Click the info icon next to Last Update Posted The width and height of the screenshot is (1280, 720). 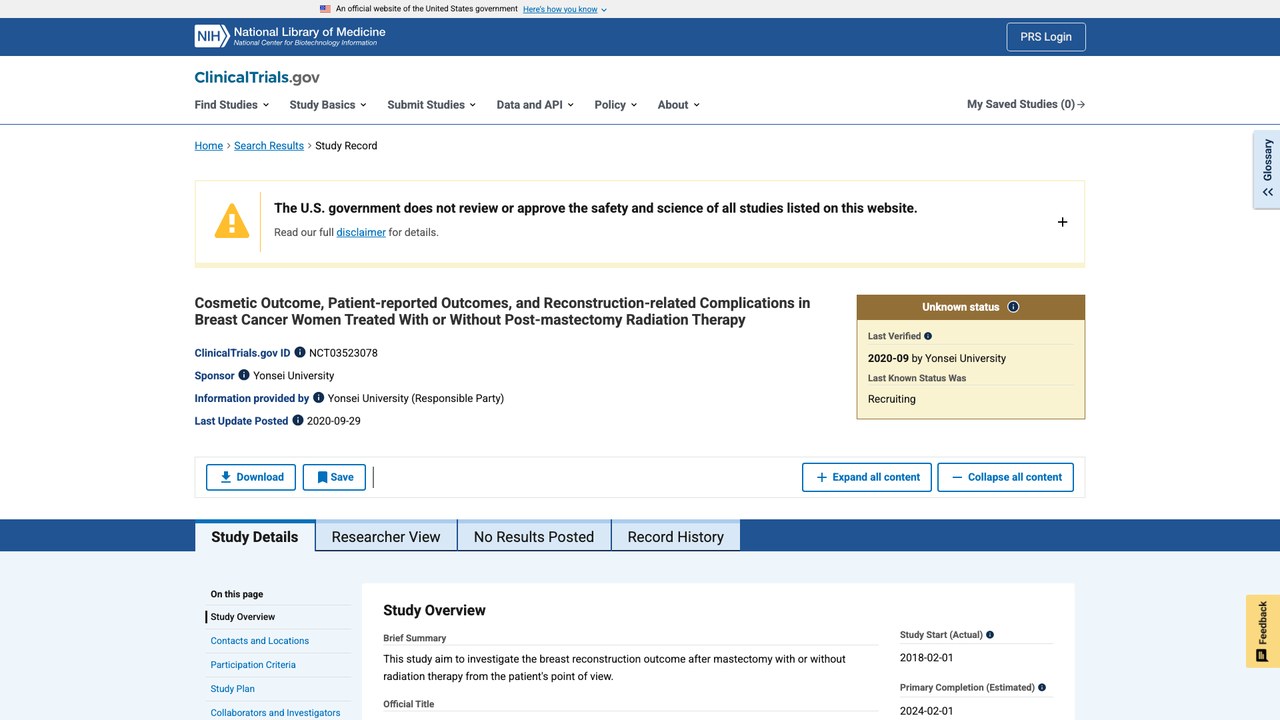point(298,421)
